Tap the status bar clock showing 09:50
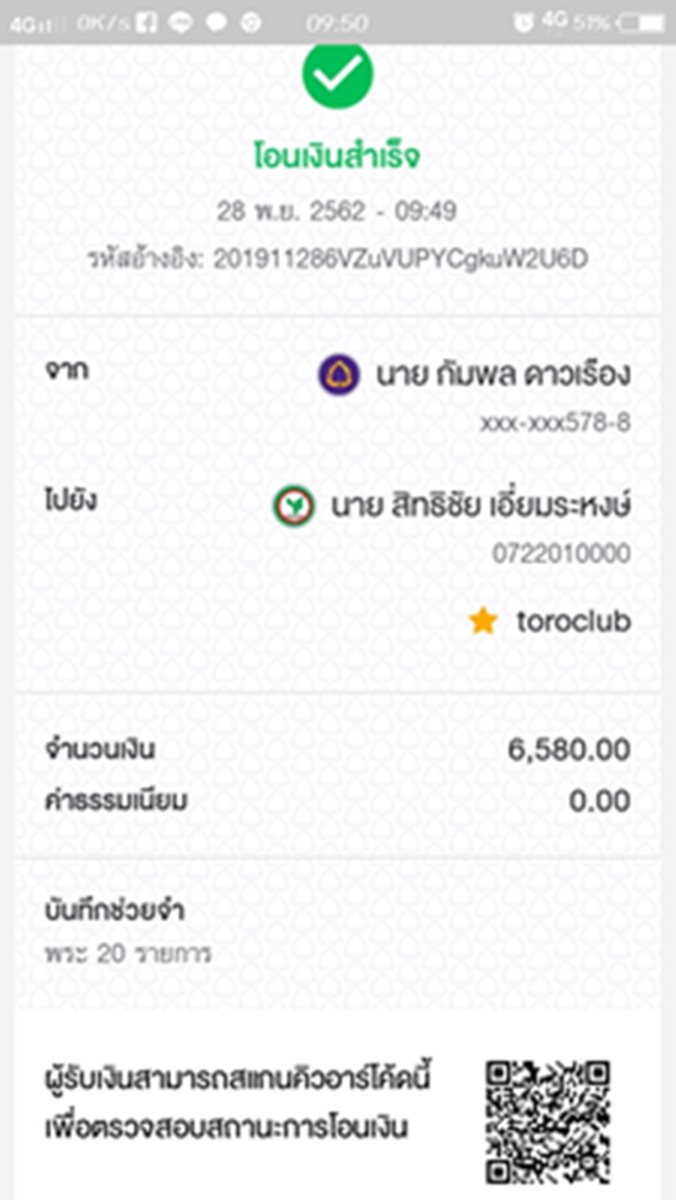 [x=338, y=22]
